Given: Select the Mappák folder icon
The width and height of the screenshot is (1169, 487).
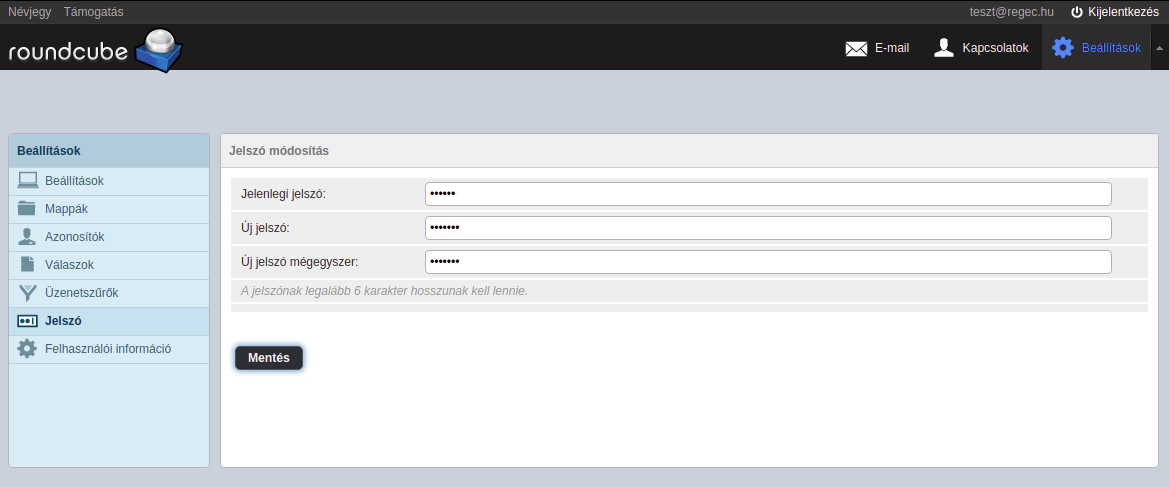Looking at the screenshot, I should (x=28, y=209).
